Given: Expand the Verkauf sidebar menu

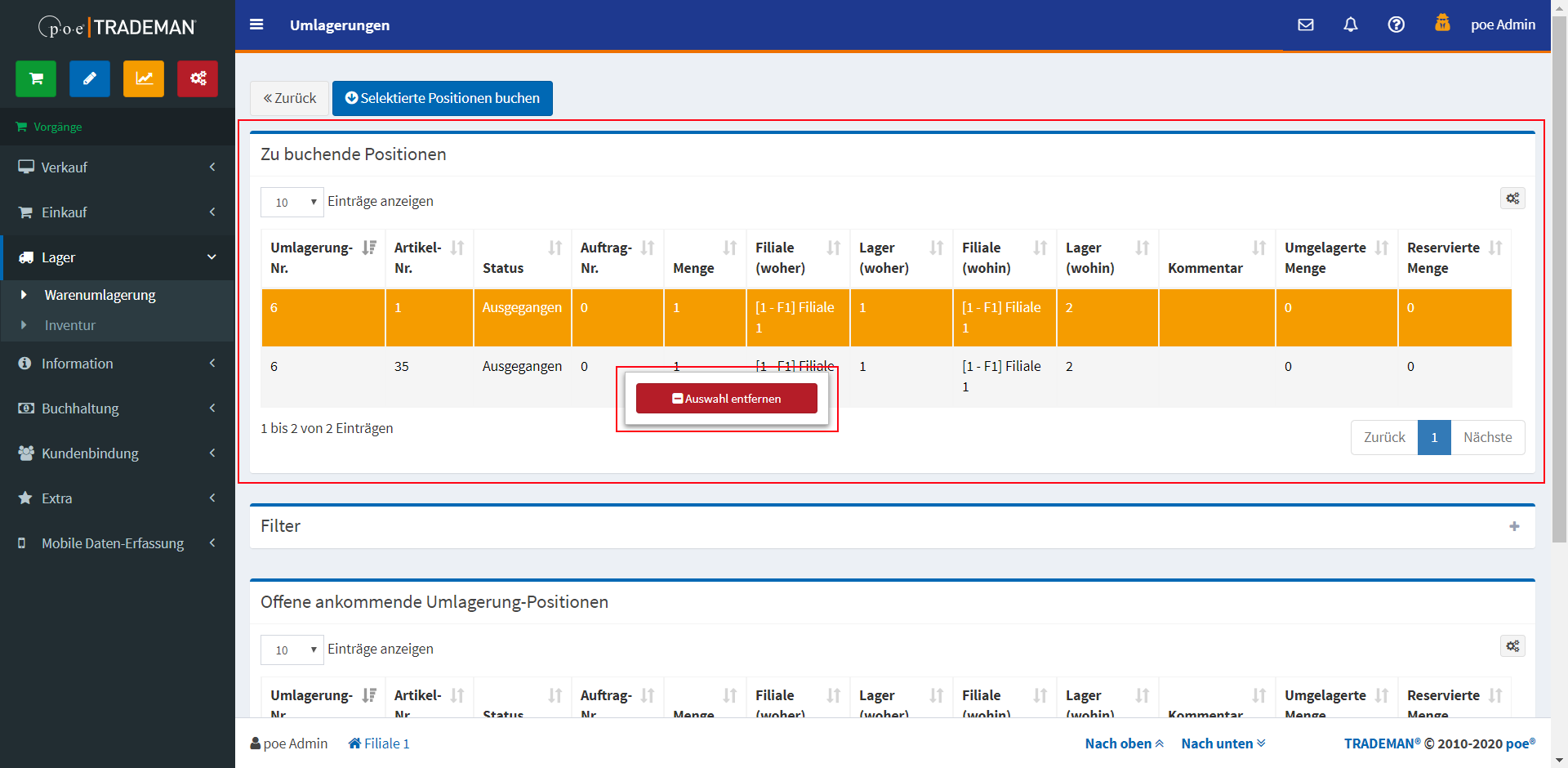Looking at the screenshot, I should 118,167.
